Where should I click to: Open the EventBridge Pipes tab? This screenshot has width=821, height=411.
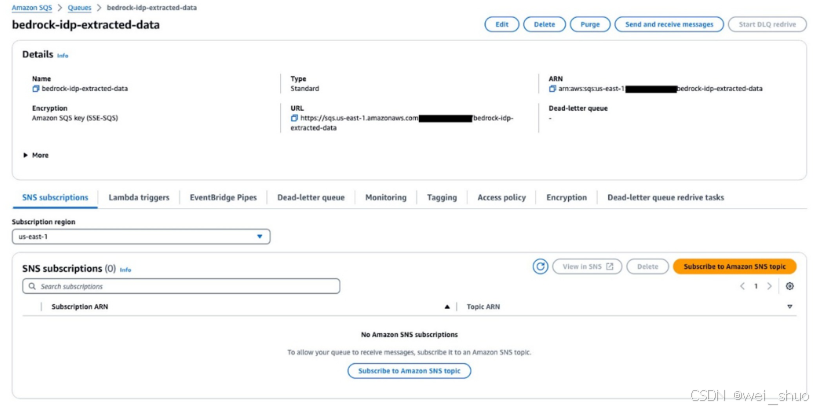click(x=223, y=197)
